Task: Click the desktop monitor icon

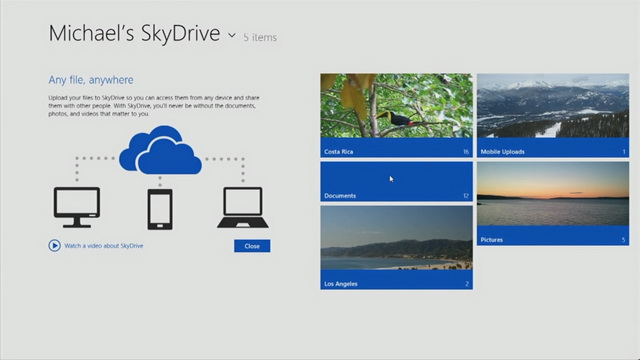Action: click(x=77, y=207)
